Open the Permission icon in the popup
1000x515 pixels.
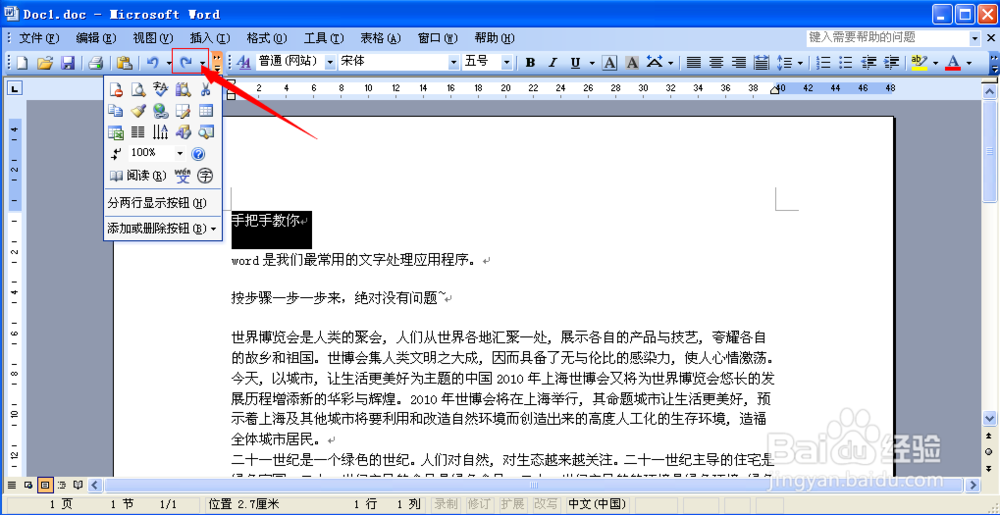[115, 90]
